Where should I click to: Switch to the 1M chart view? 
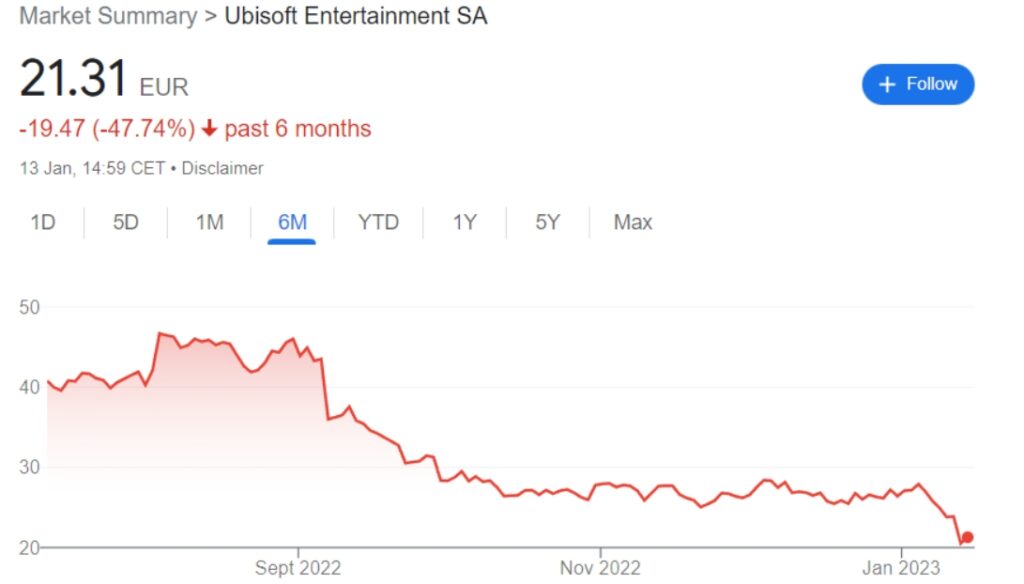coord(208,222)
